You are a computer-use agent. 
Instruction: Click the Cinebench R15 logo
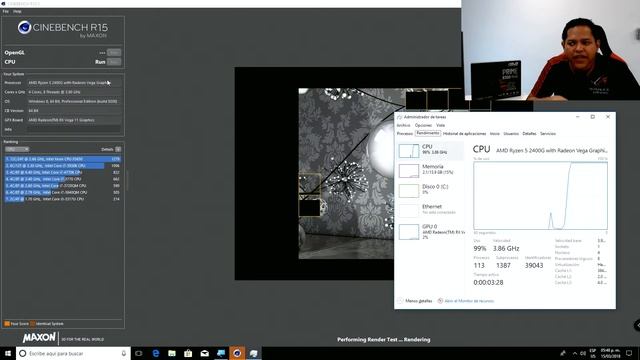click(x=62, y=29)
